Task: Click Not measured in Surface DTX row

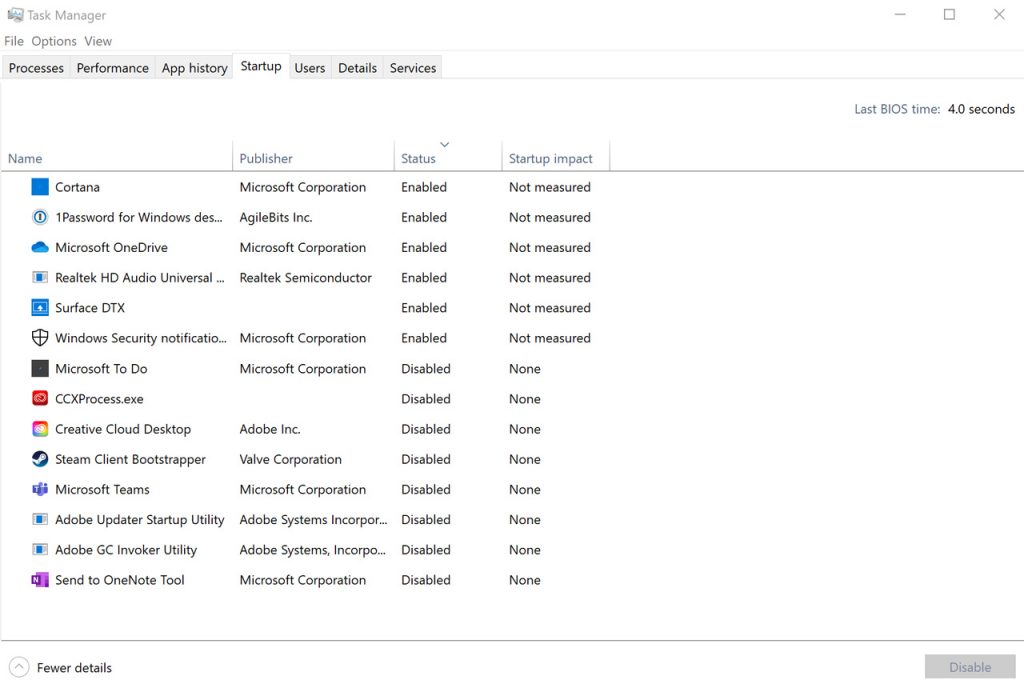Action: coord(550,307)
